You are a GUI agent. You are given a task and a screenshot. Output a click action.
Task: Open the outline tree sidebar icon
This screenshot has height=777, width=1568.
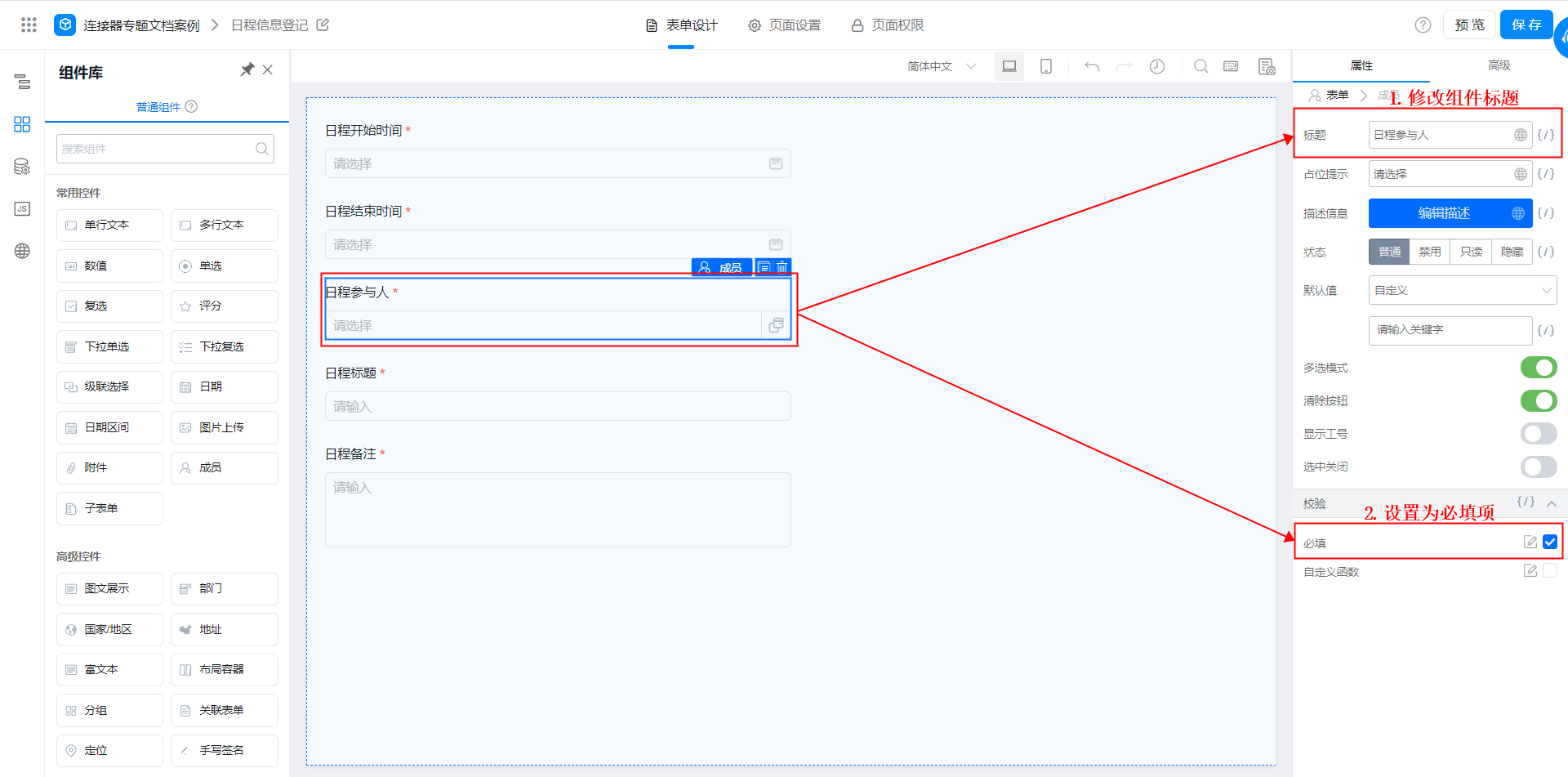[x=22, y=81]
